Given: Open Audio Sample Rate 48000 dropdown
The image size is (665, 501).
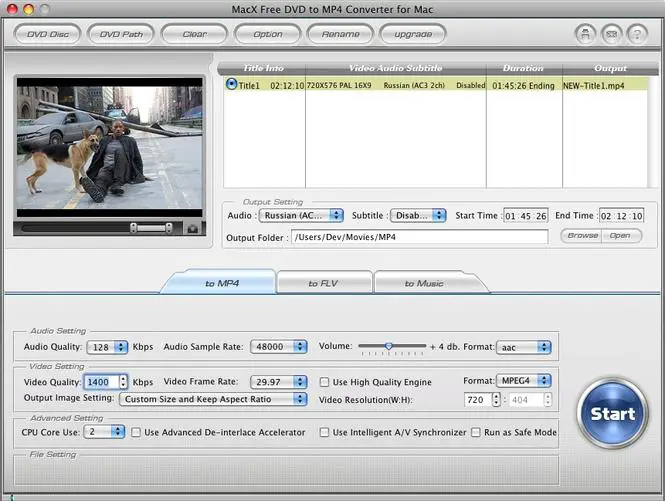Looking at the screenshot, I should (x=279, y=347).
